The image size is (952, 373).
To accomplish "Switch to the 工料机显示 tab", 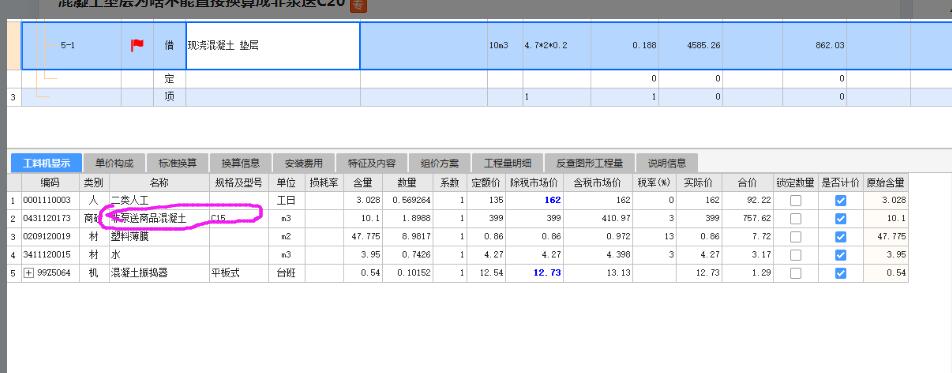I will pyautogui.click(x=46, y=163).
